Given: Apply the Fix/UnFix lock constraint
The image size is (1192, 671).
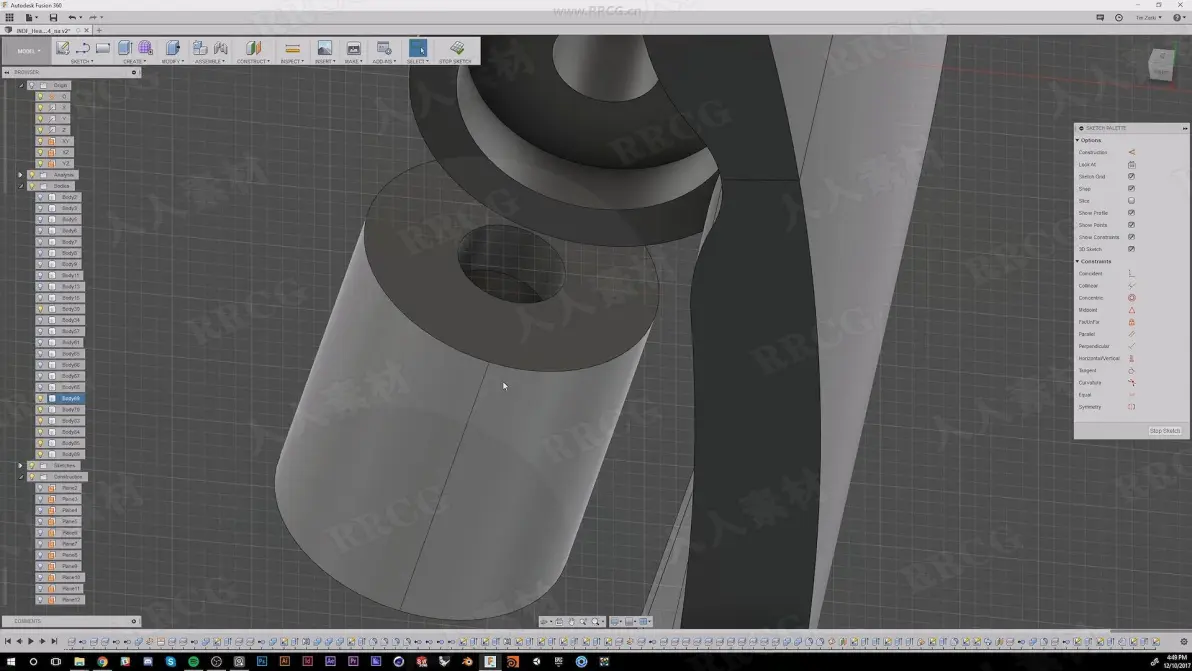Looking at the screenshot, I should pyautogui.click(x=1131, y=322).
